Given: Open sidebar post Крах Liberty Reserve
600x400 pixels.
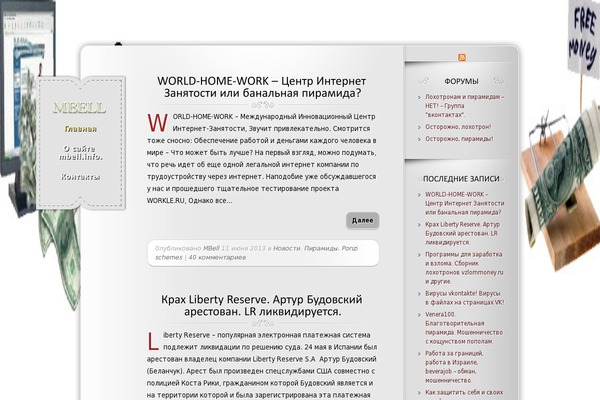Looking at the screenshot, I should [463, 233].
